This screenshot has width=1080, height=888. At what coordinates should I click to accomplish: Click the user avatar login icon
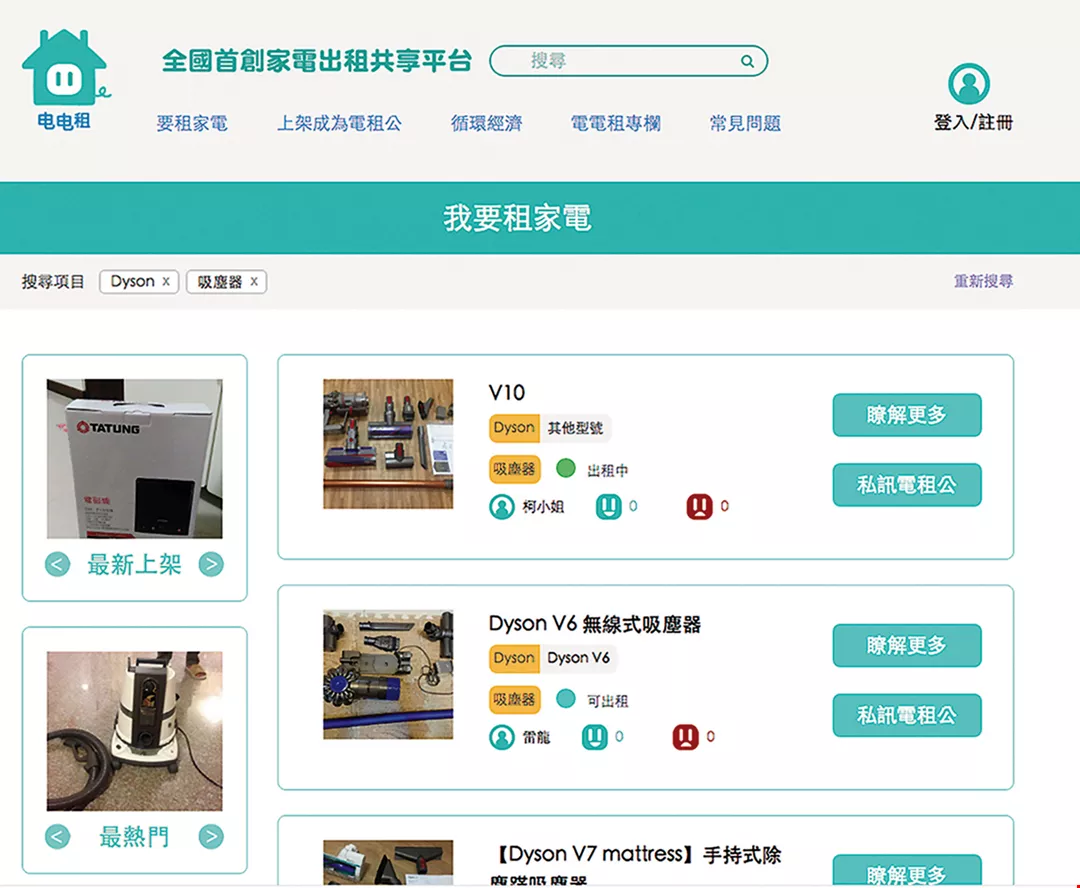click(x=968, y=84)
